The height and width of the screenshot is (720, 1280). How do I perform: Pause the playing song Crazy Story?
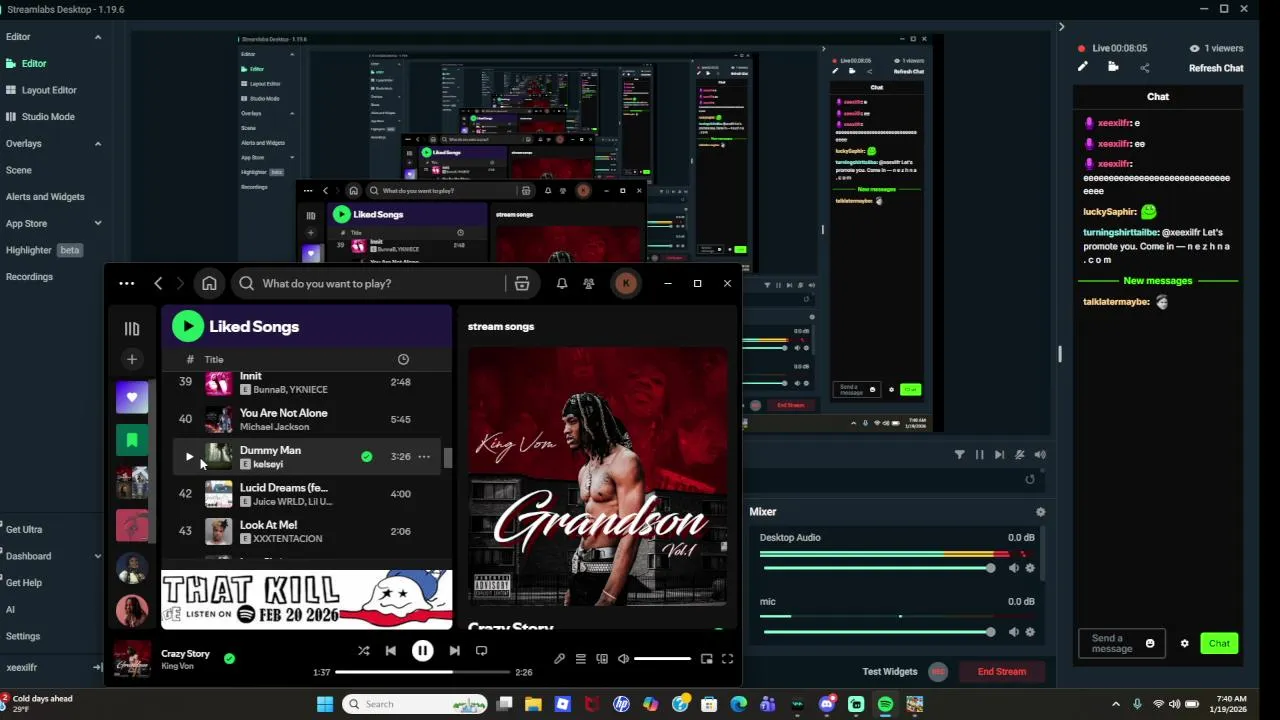[422, 650]
